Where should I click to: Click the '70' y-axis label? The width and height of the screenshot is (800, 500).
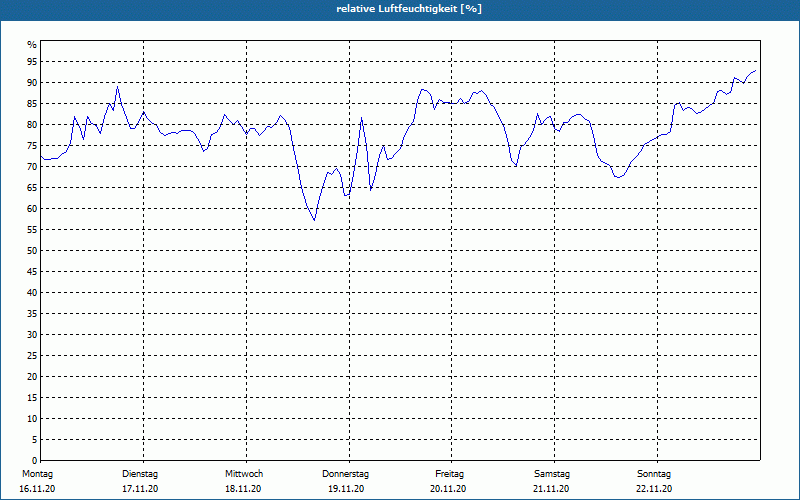pos(32,167)
